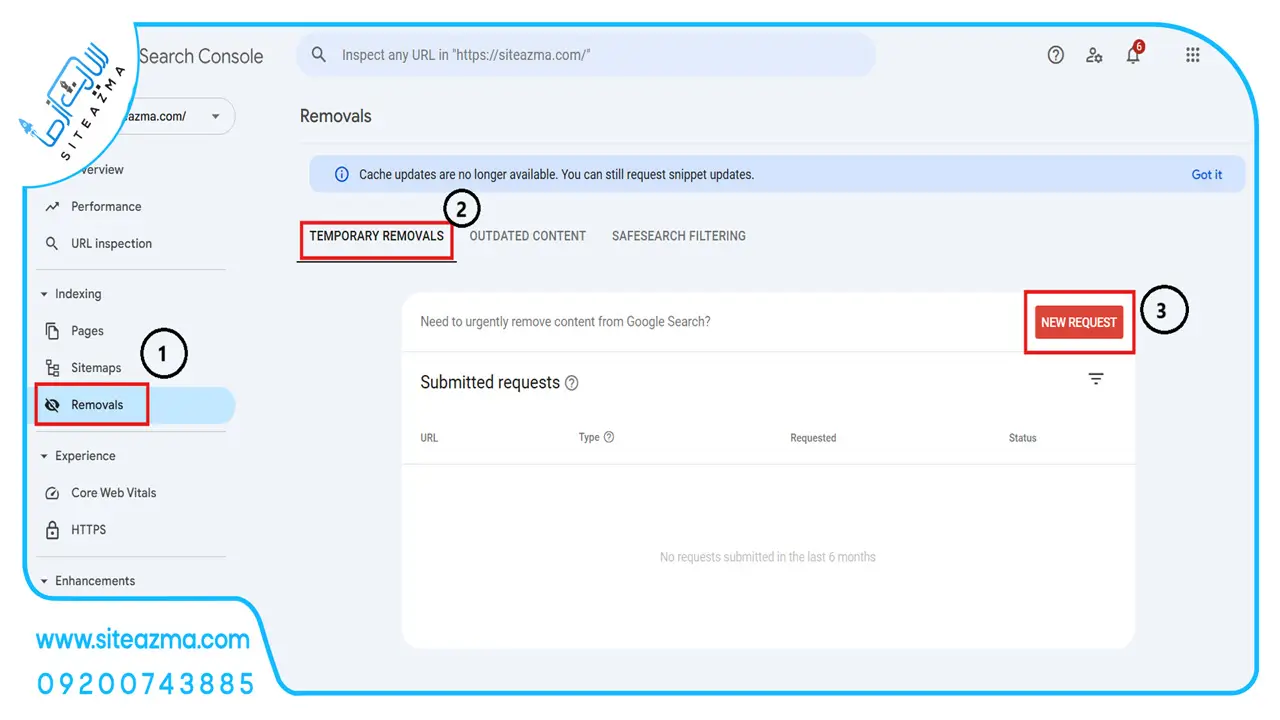Click the Core Web Vitals gauge icon

tap(53, 493)
